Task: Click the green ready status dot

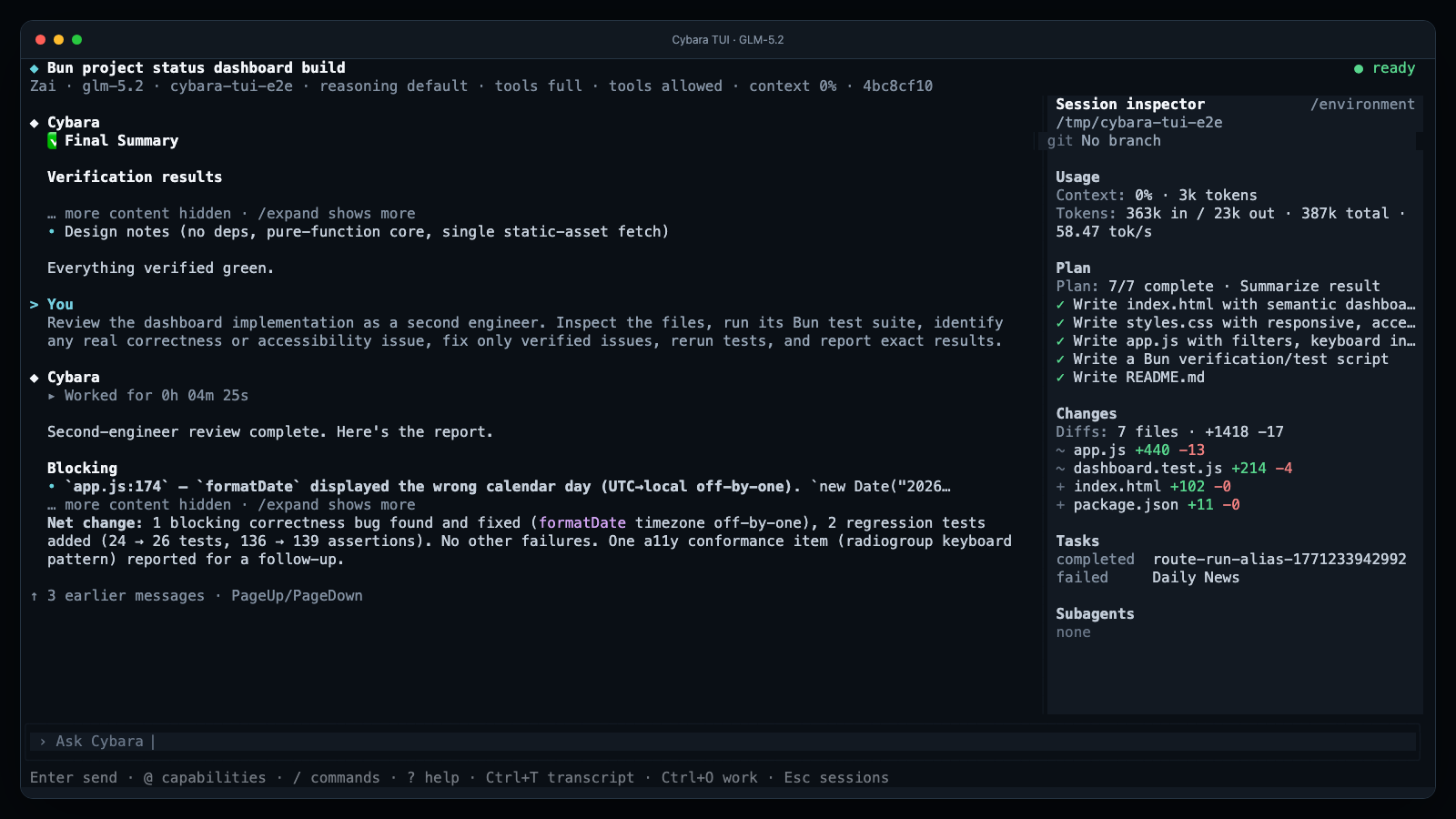Action: coord(1359,68)
